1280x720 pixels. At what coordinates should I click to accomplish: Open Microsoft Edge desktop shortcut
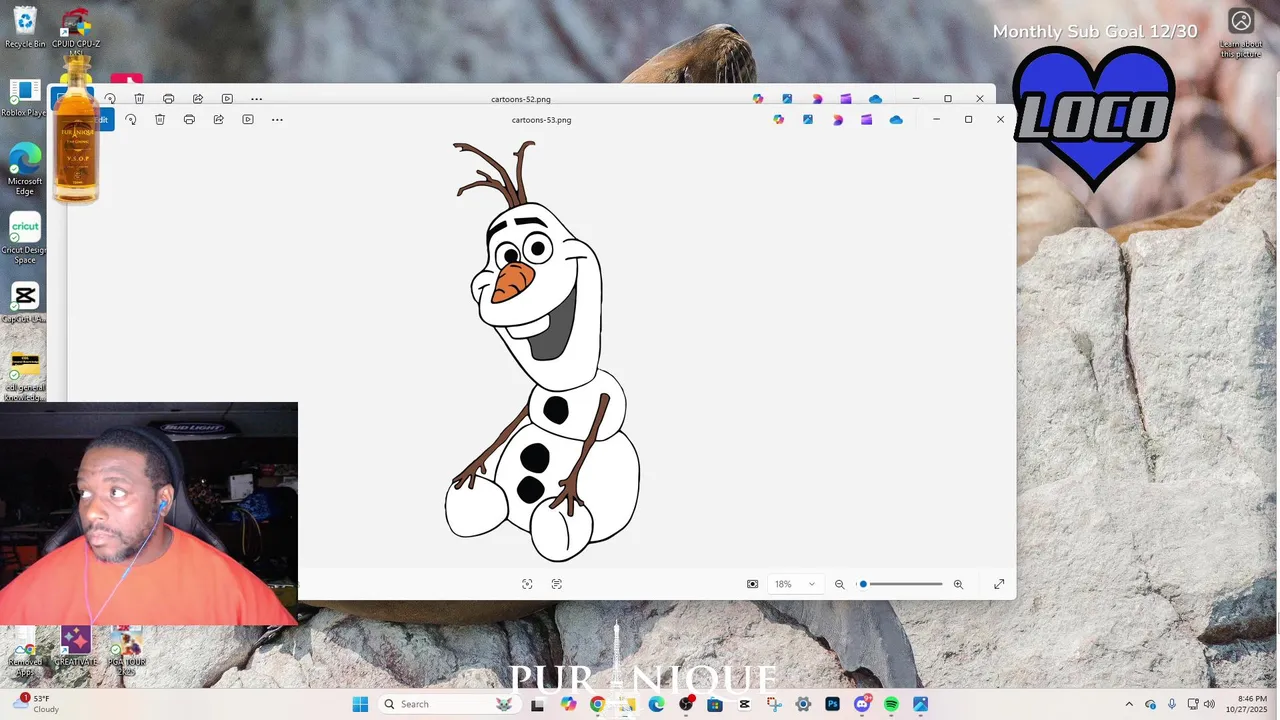25,169
